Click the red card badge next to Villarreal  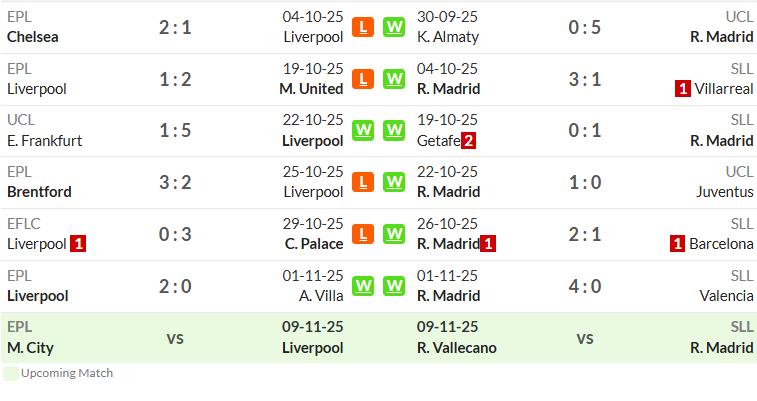tap(683, 89)
